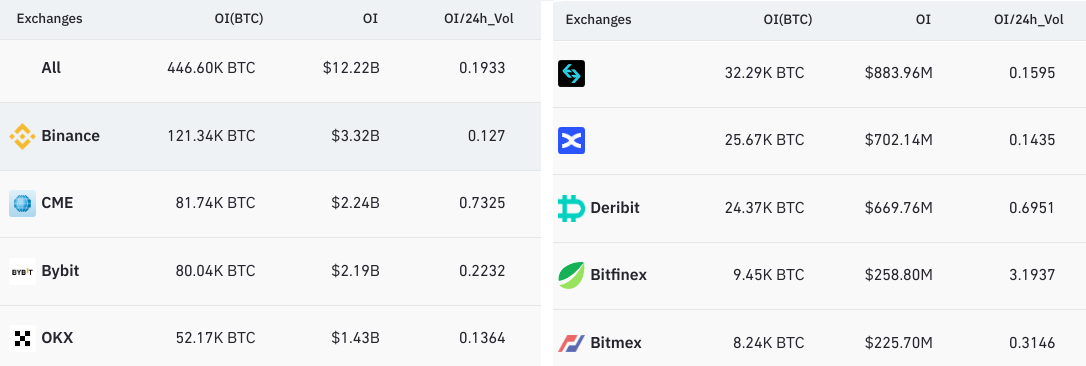
Task: Open the Deribit exchange name link
Action: (x=615, y=208)
